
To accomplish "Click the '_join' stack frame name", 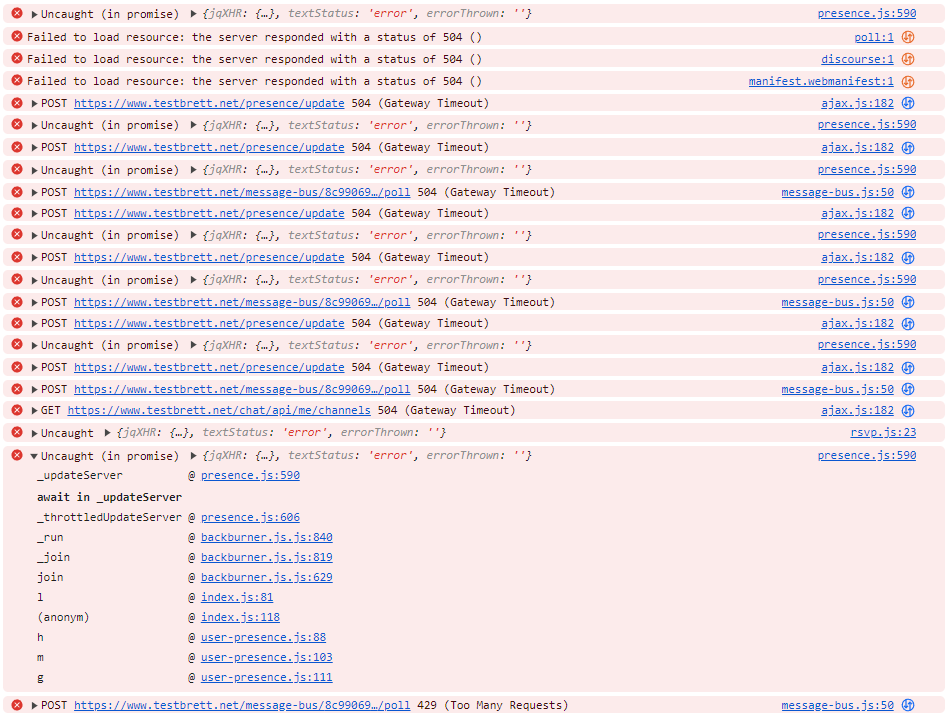I will pos(53,557).
